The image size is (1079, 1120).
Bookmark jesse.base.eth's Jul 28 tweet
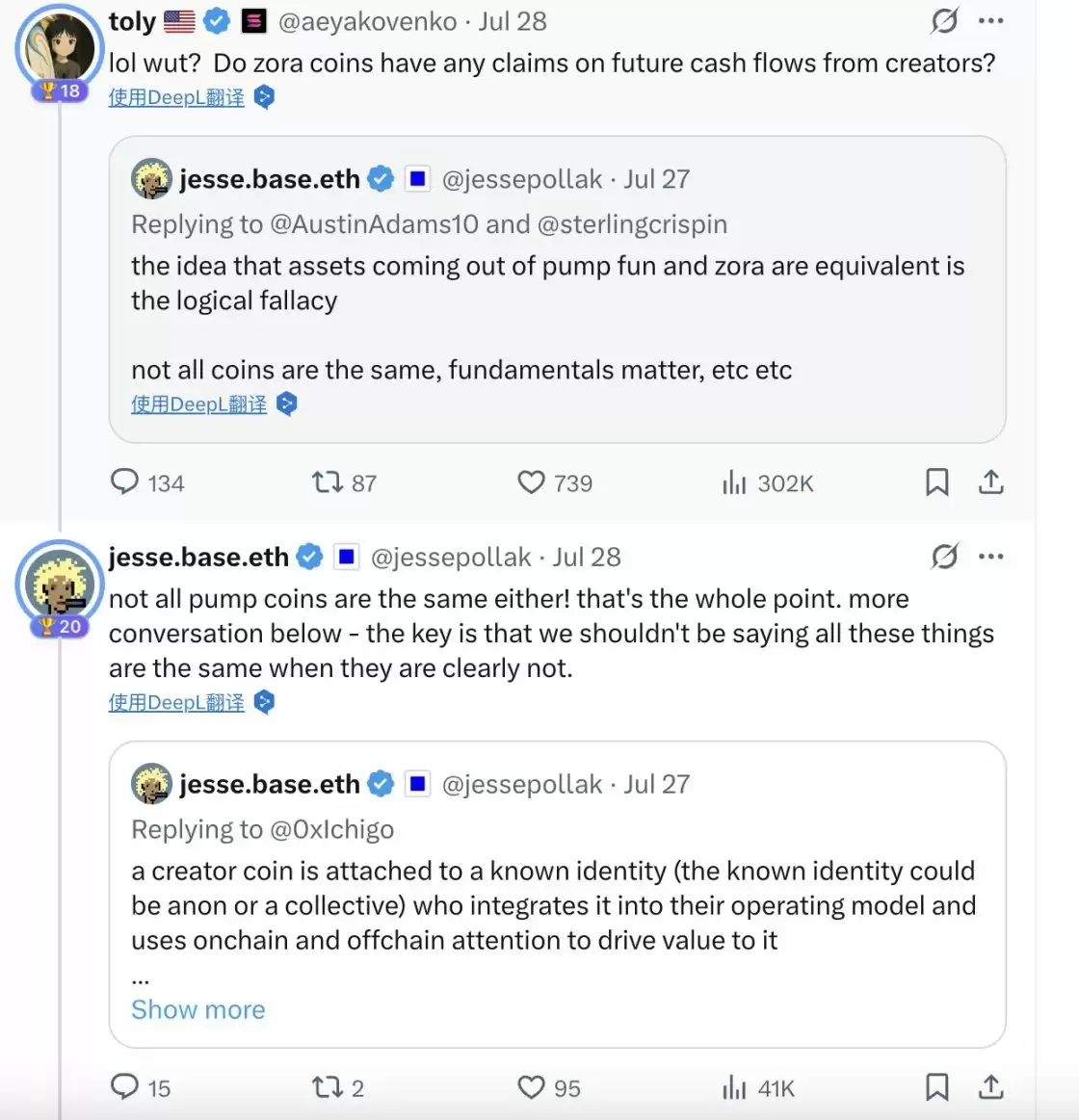pos(936,1087)
